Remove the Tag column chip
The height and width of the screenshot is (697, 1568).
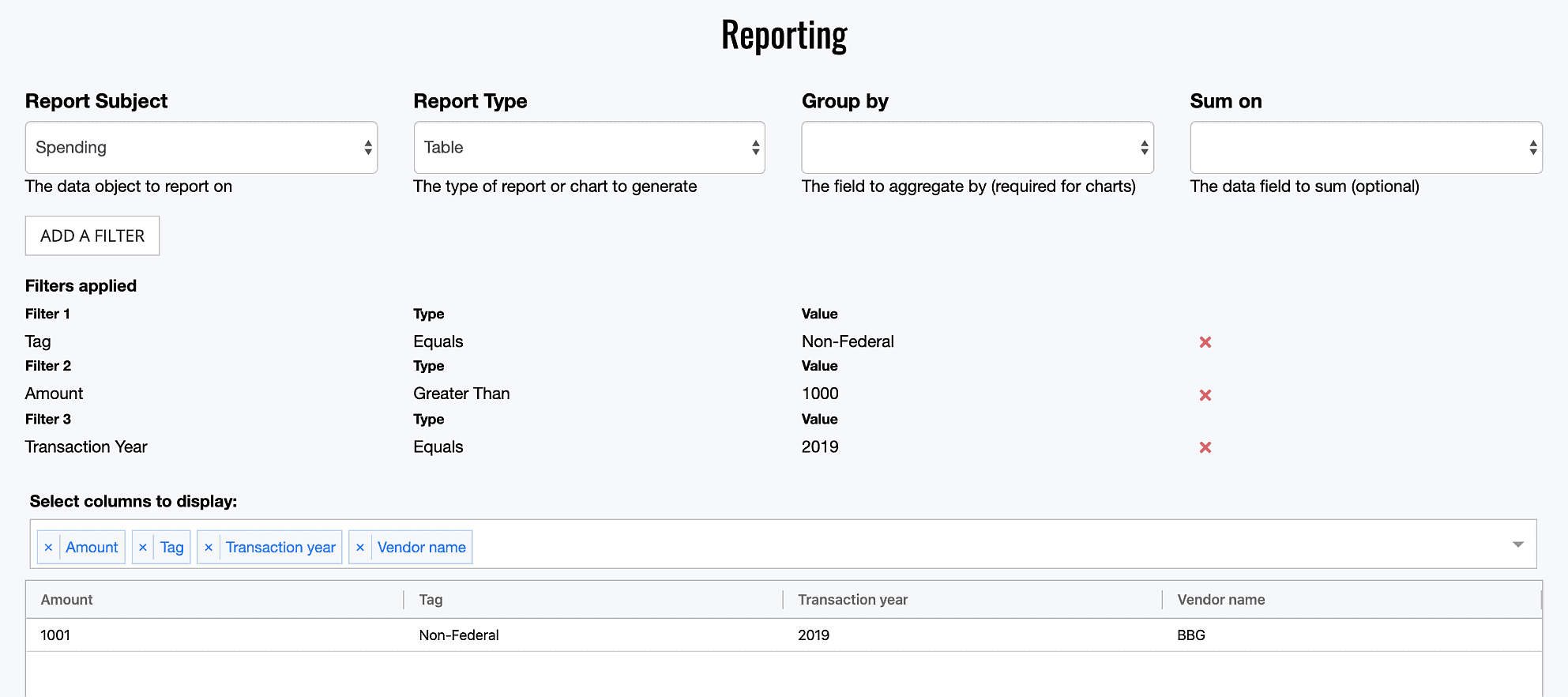pyautogui.click(x=143, y=547)
